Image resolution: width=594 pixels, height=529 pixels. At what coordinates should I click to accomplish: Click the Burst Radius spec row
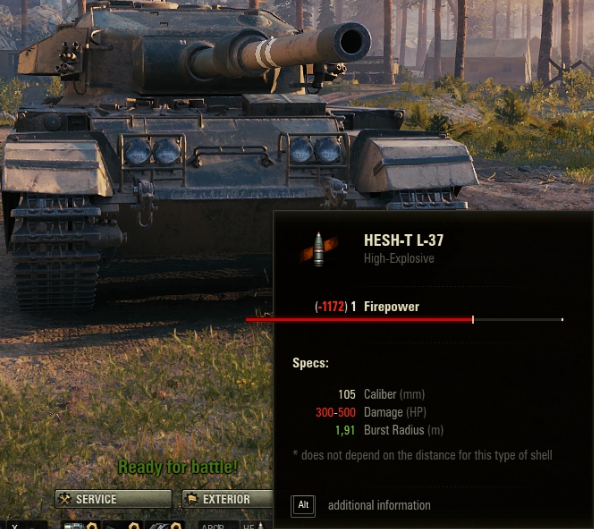pos(389,430)
